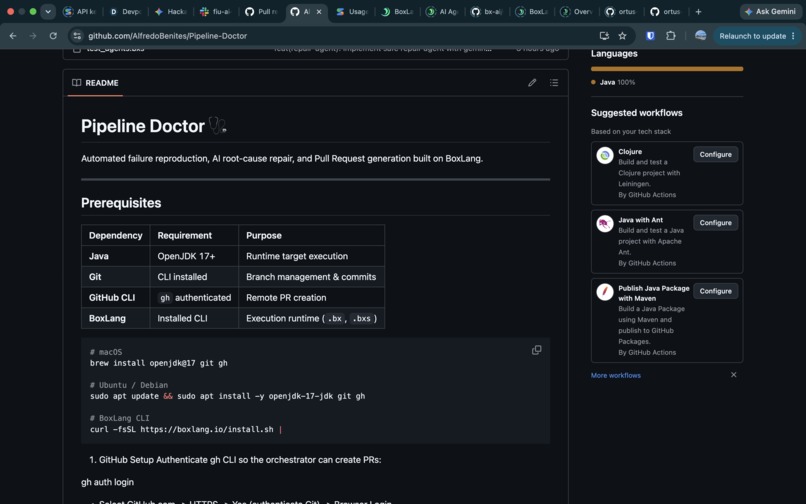Image resolution: width=806 pixels, height=504 pixels.
Task: Click the 'Suggested workflows' heading
Action: [636, 113]
